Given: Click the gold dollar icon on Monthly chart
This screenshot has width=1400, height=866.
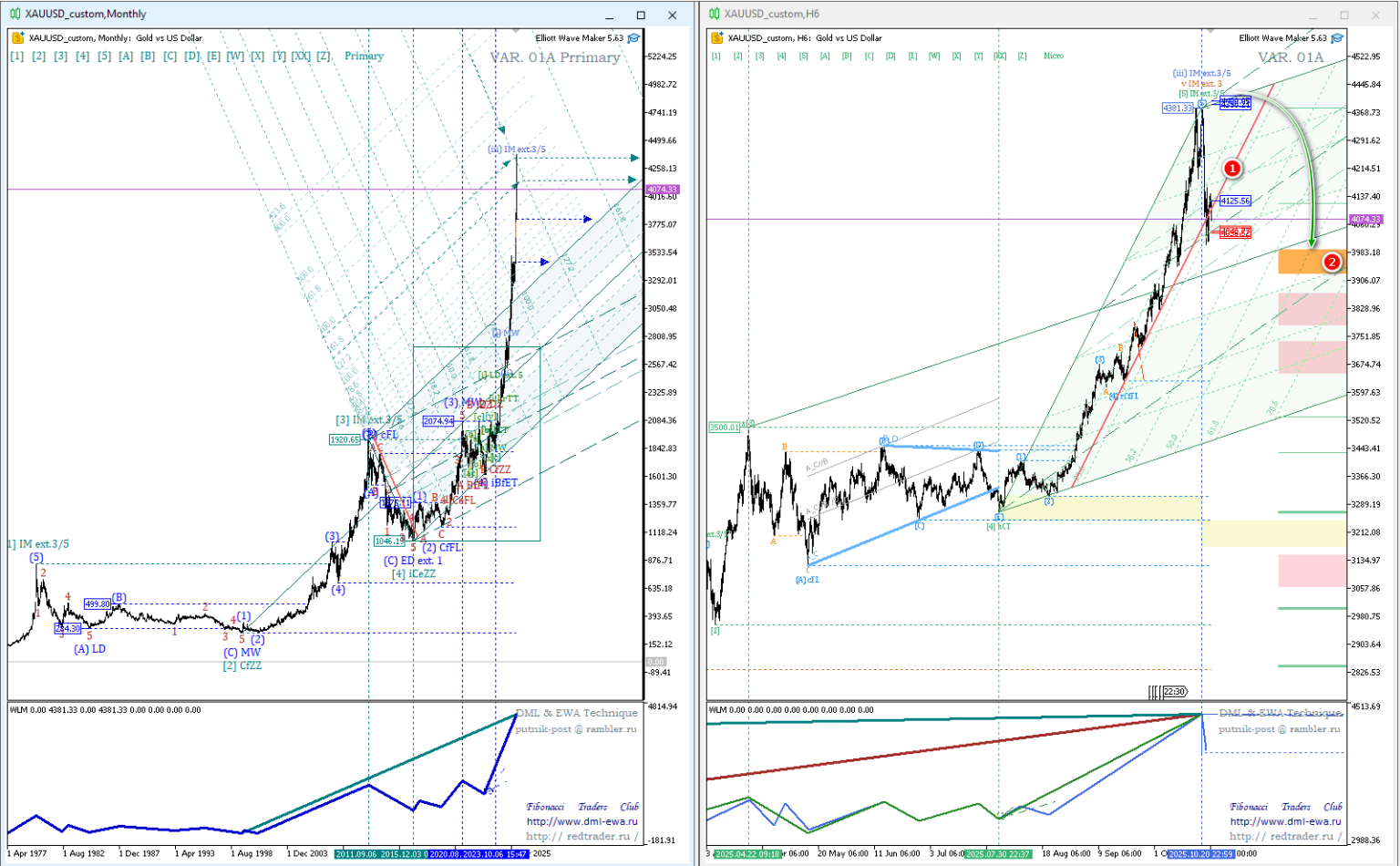Looking at the screenshot, I should click(17, 38).
